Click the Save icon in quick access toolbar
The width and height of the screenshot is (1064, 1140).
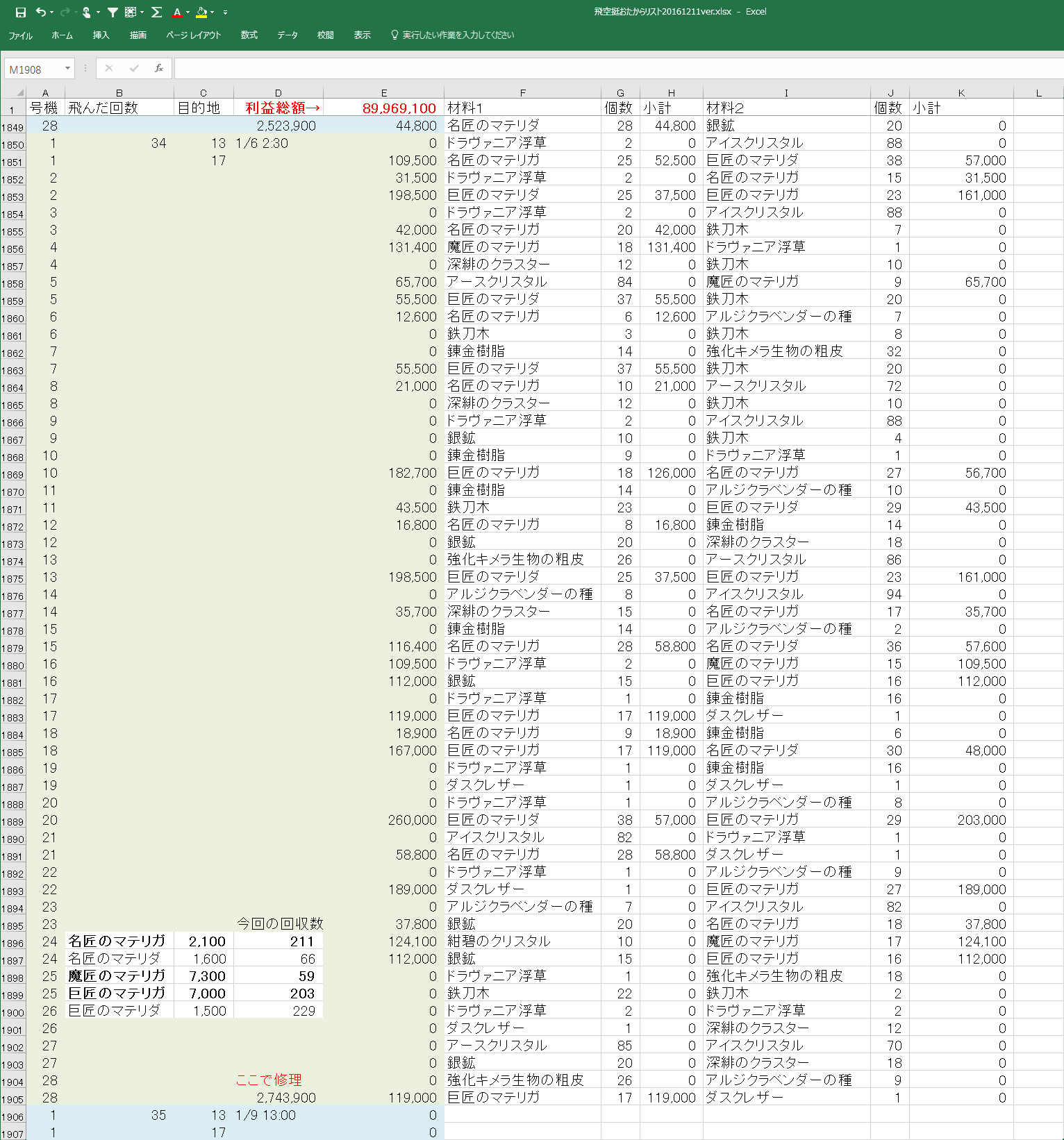click(x=20, y=12)
